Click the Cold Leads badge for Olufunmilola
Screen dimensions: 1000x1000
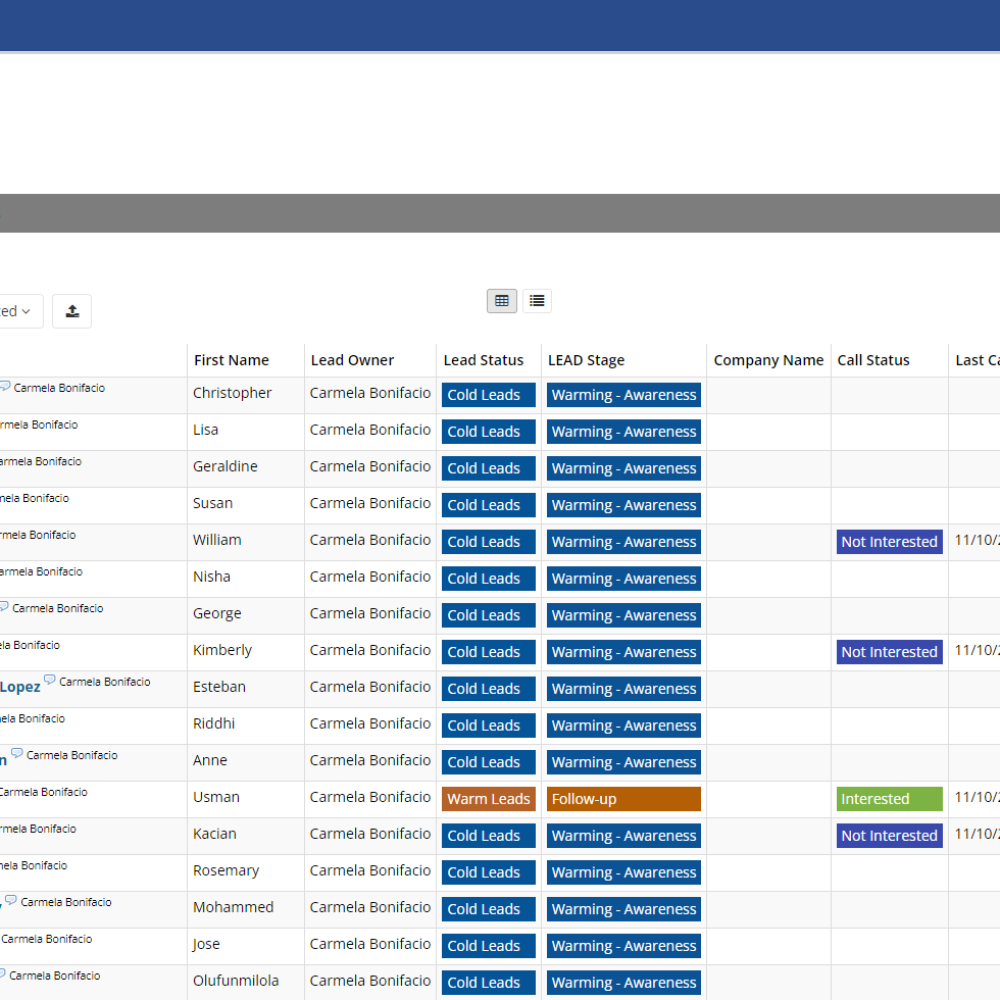pyautogui.click(x=489, y=983)
